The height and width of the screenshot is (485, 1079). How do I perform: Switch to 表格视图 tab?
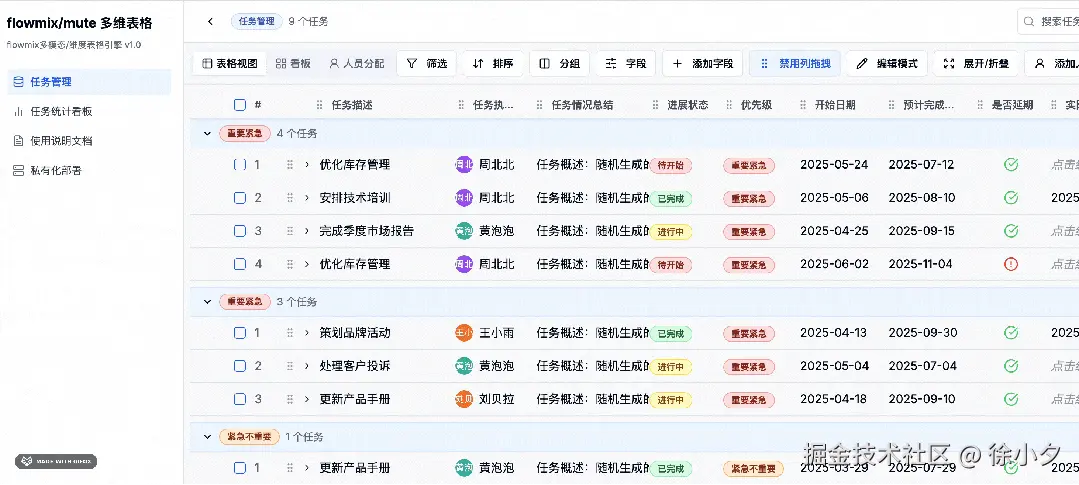coord(230,64)
